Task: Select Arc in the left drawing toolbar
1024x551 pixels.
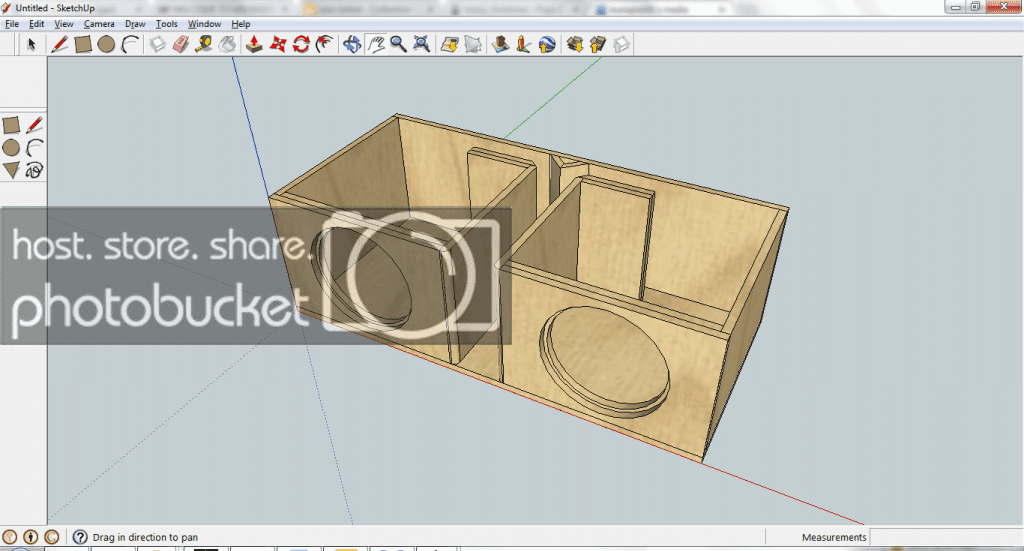Action: (x=35, y=148)
